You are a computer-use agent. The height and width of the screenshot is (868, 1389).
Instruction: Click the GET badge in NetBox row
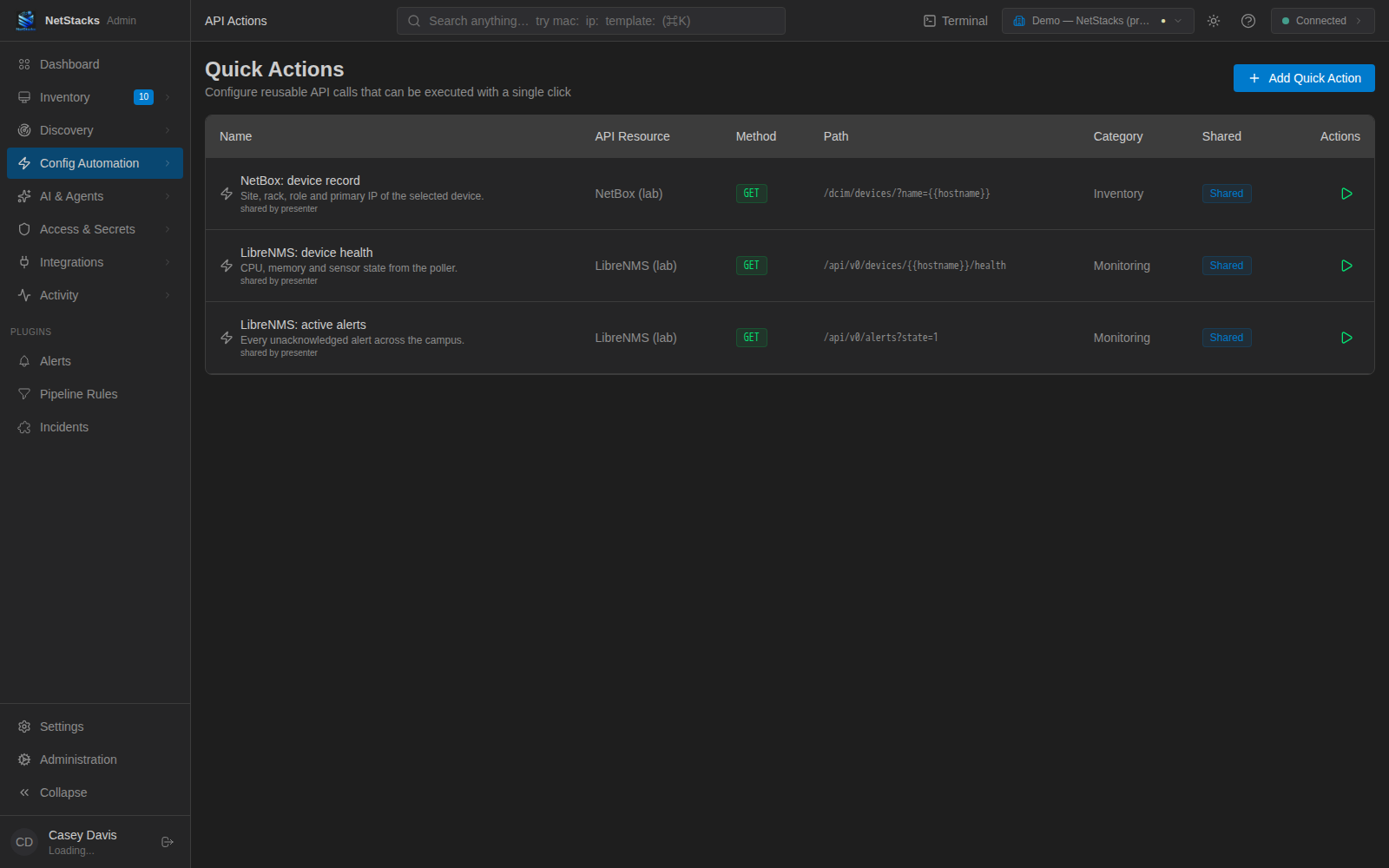click(752, 194)
